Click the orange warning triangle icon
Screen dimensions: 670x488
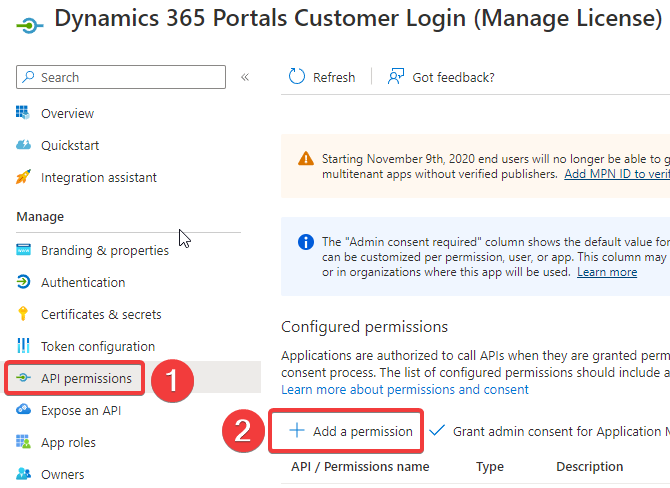tap(306, 159)
